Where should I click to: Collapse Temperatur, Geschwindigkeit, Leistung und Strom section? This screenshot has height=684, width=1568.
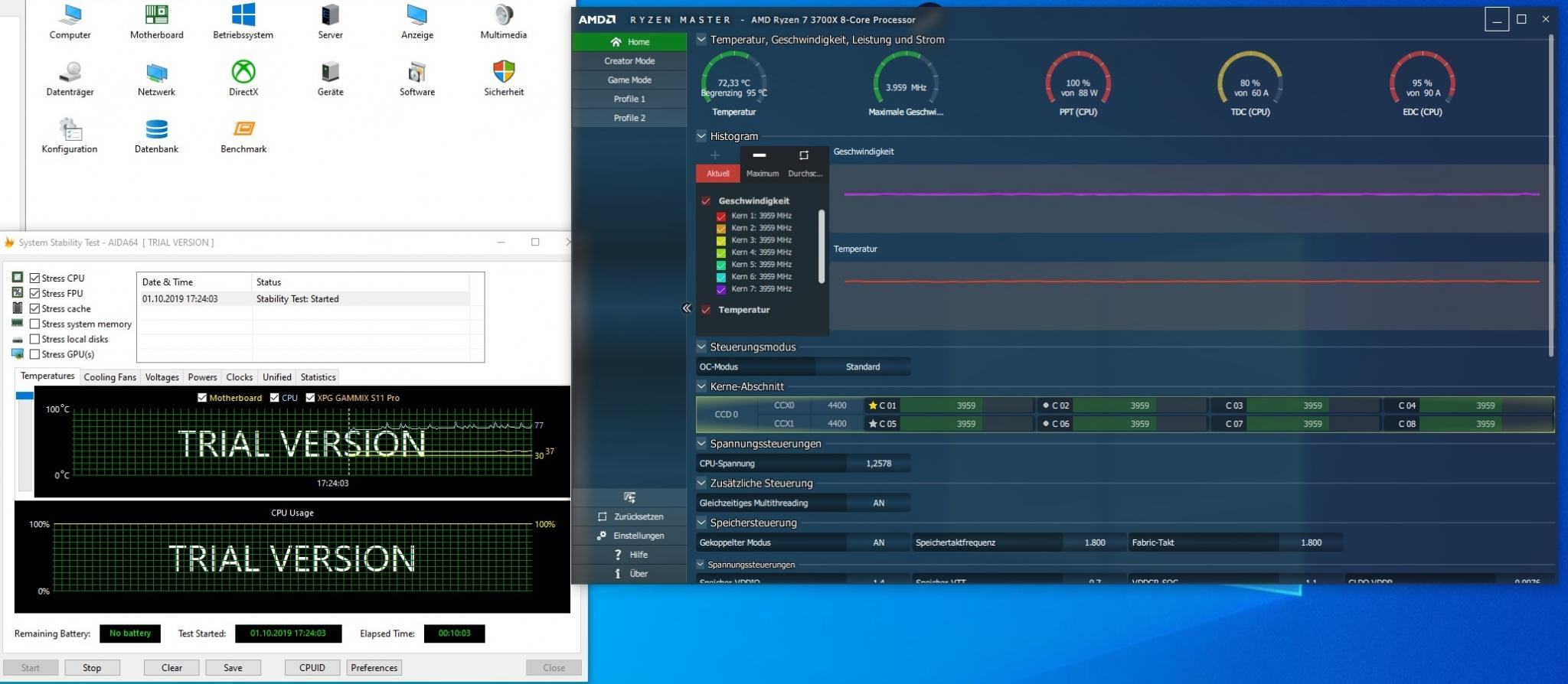(x=701, y=40)
